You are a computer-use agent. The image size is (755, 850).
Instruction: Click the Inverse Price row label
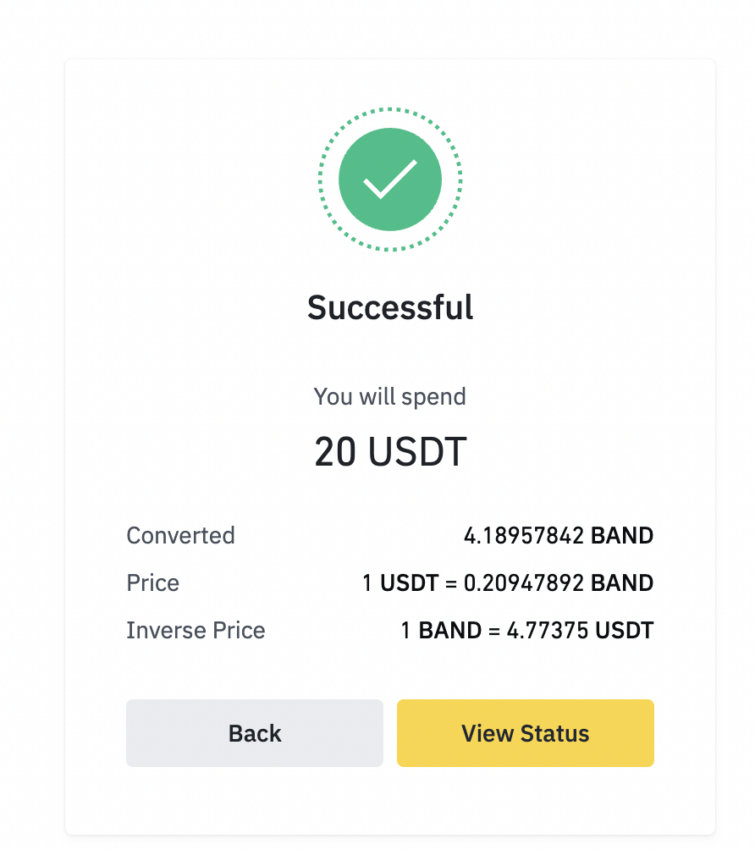tap(195, 631)
